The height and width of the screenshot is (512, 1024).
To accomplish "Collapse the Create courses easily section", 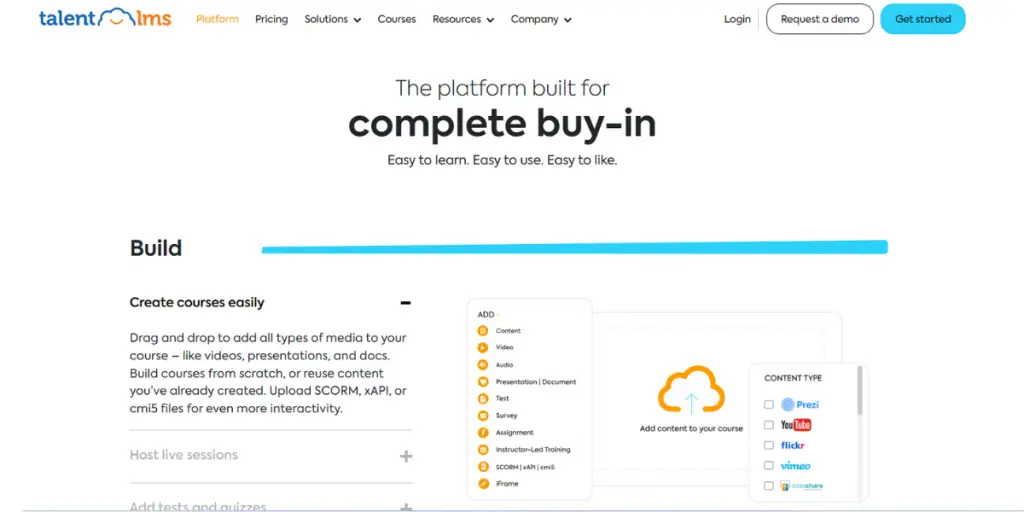I will [x=405, y=303].
